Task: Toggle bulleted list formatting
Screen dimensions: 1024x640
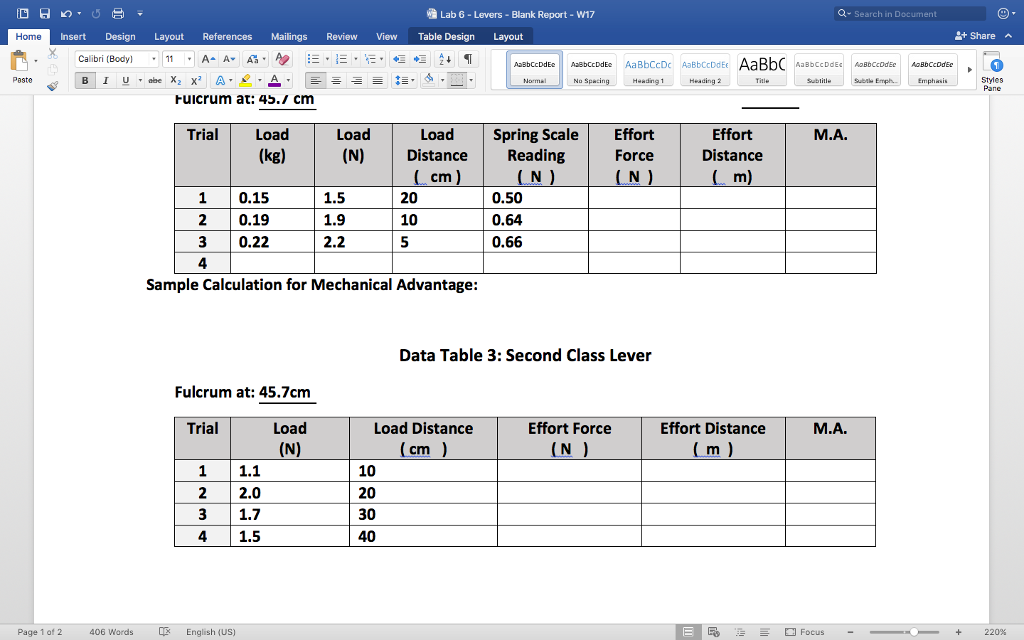Action: (x=315, y=60)
